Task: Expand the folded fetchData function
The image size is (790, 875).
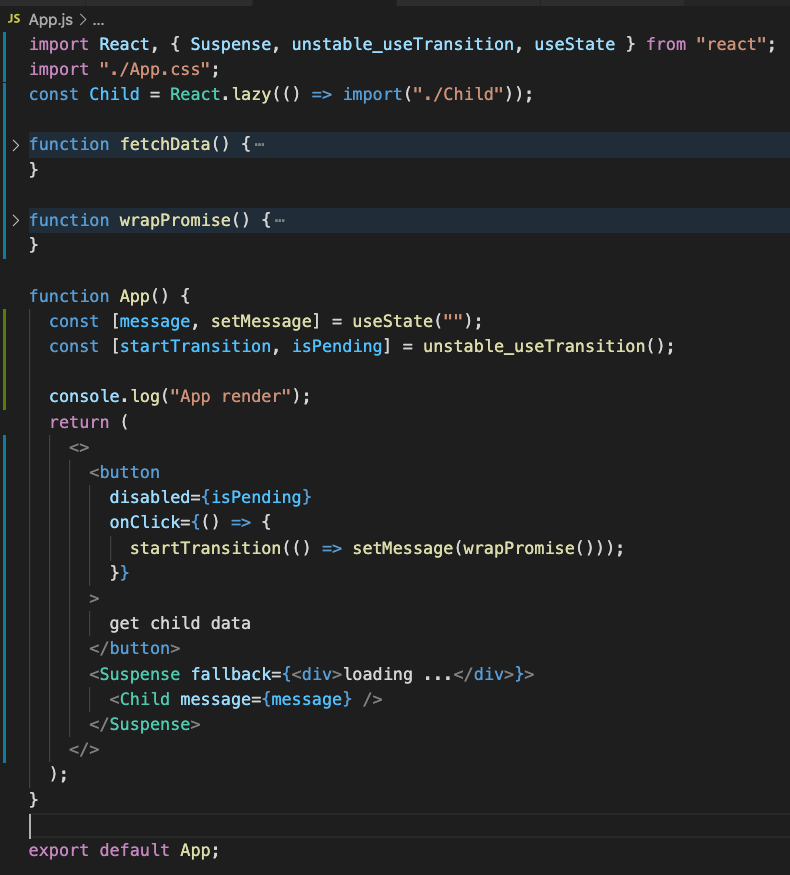Action: tap(16, 145)
